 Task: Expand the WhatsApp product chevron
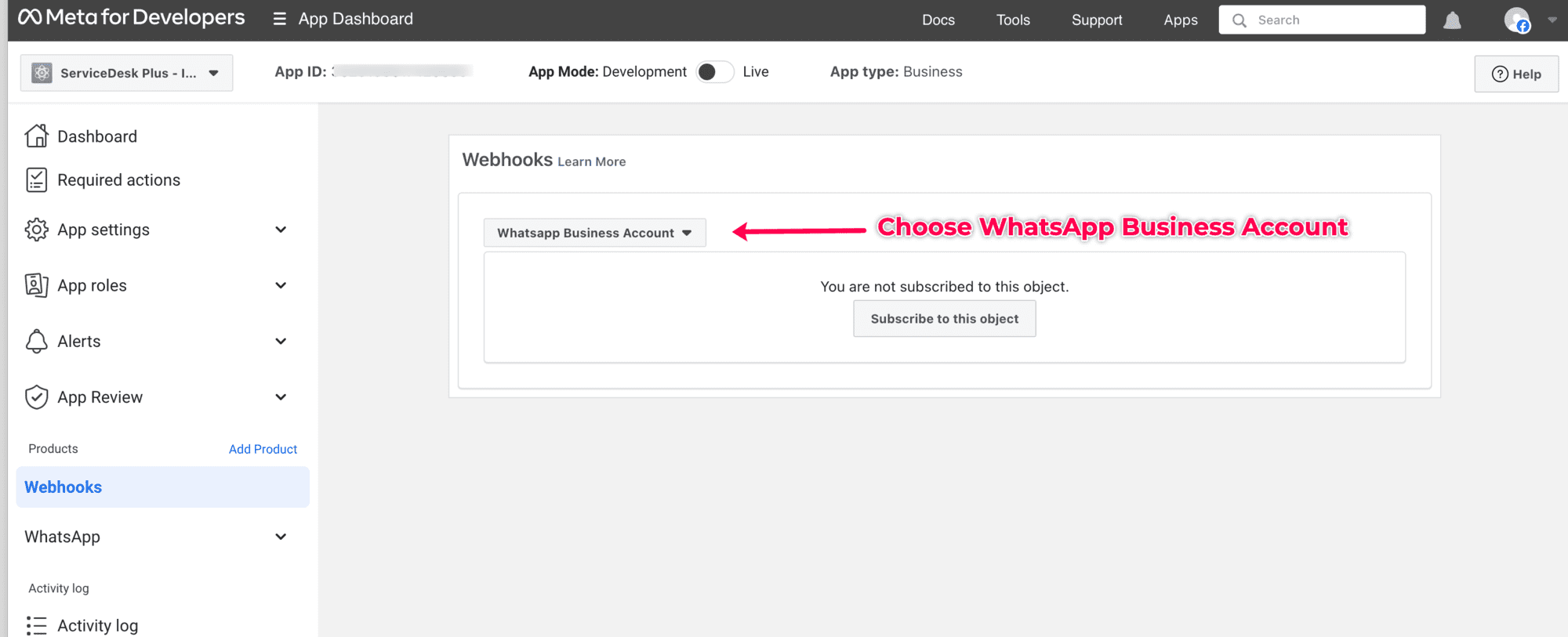coord(281,537)
